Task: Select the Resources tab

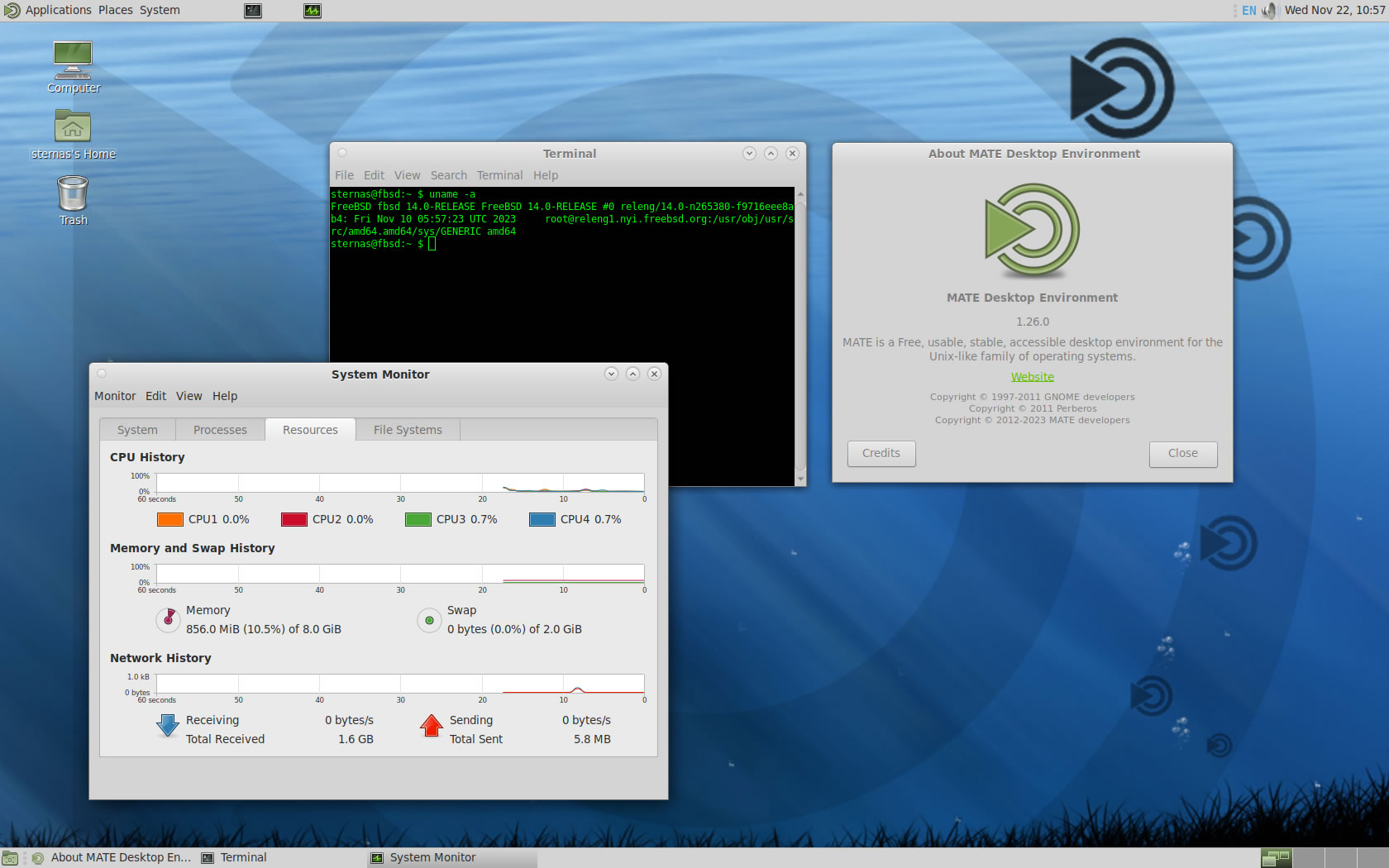Action: click(310, 430)
